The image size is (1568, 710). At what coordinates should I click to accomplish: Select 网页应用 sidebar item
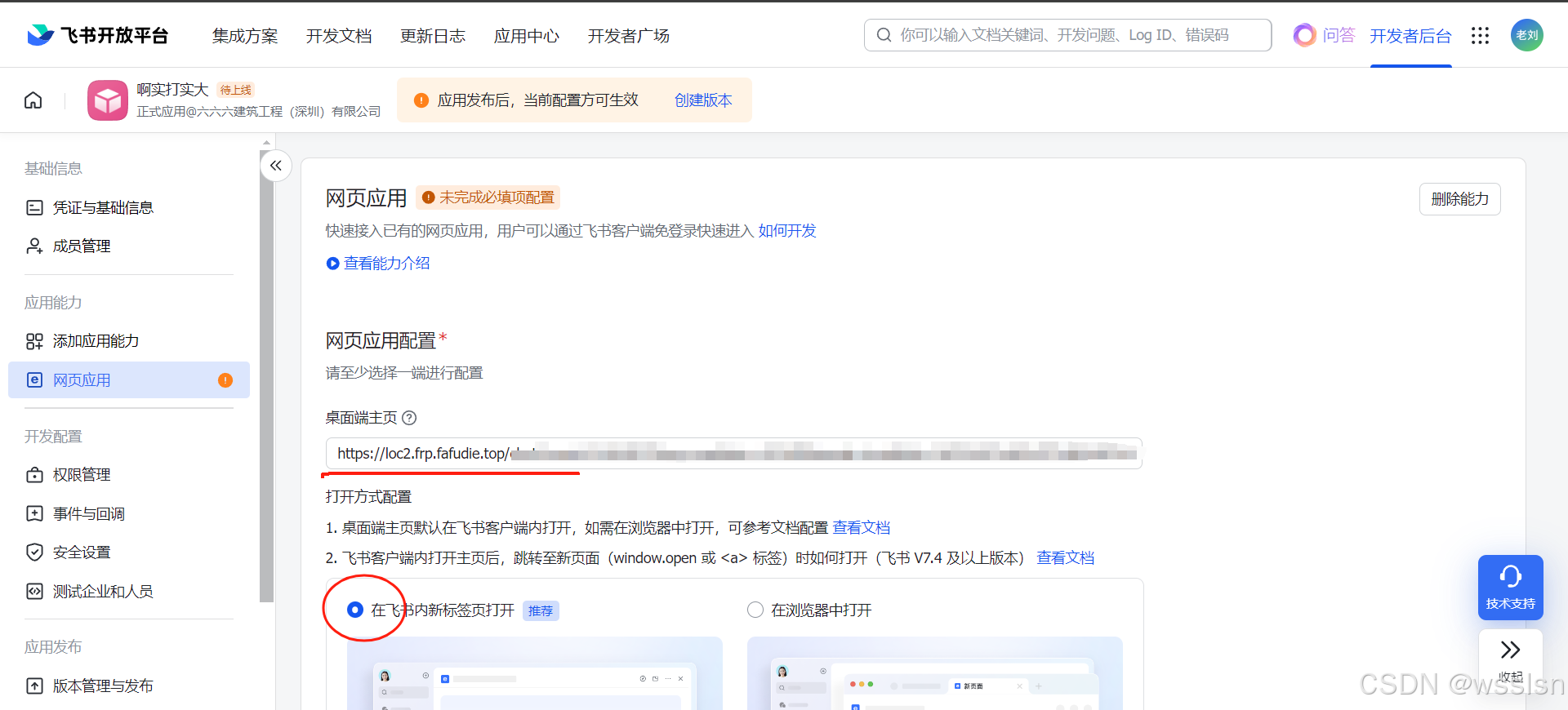pyautogui.click(x=129, y=380)
